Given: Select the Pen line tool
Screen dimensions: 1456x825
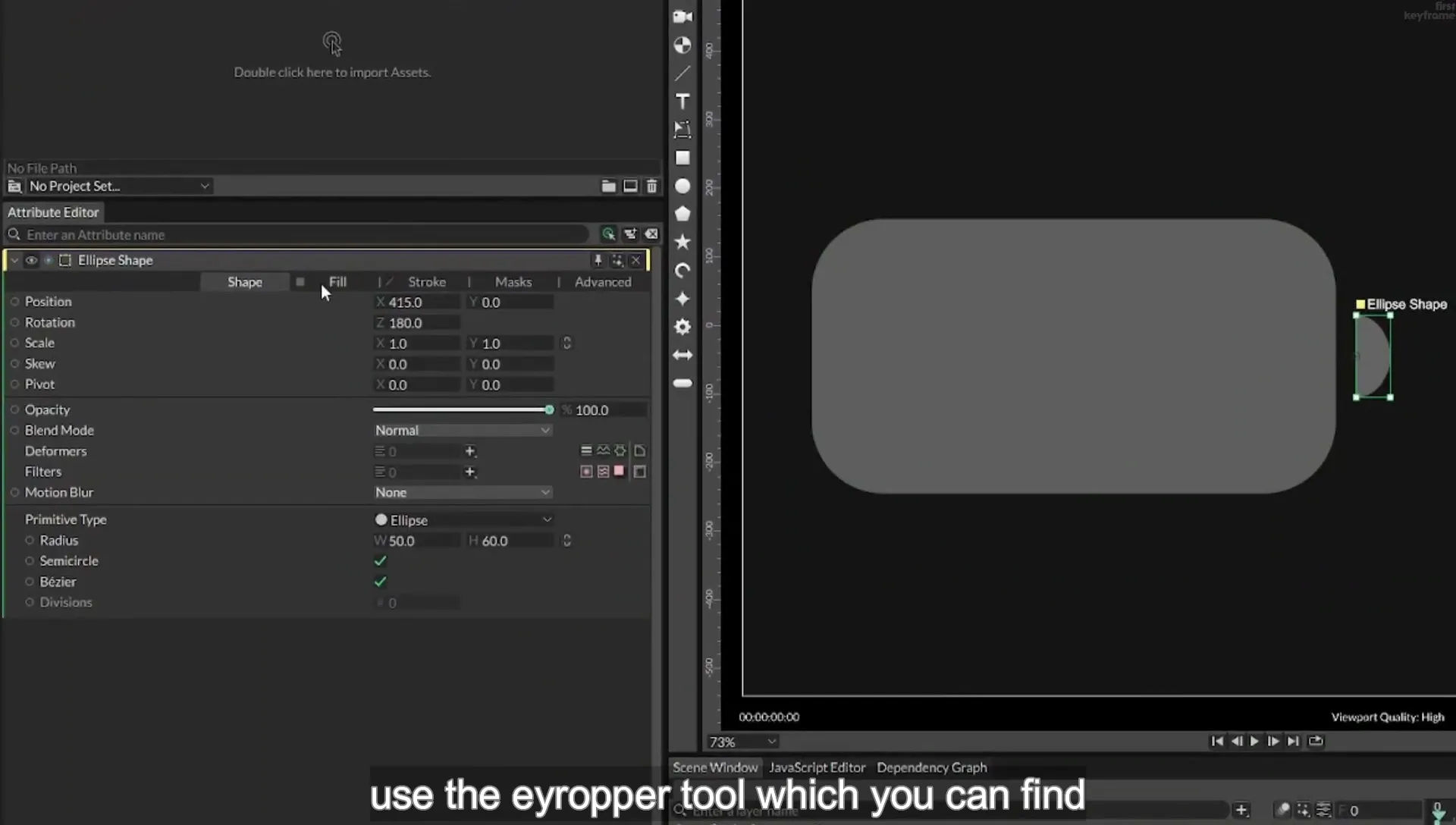Looking at the screenshot, I should pyautogui.click(x=682, y=74).
